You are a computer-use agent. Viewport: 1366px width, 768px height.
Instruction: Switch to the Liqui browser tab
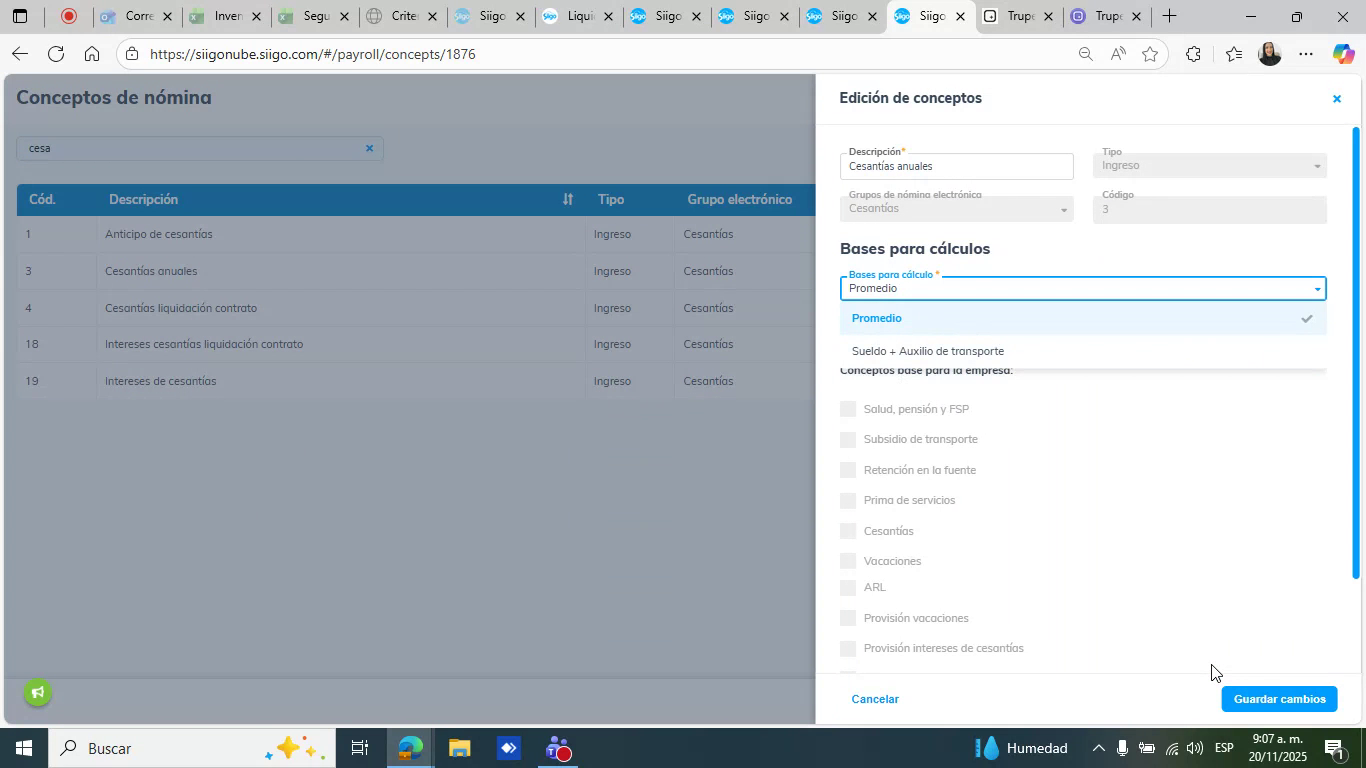(x=580, y=16)
